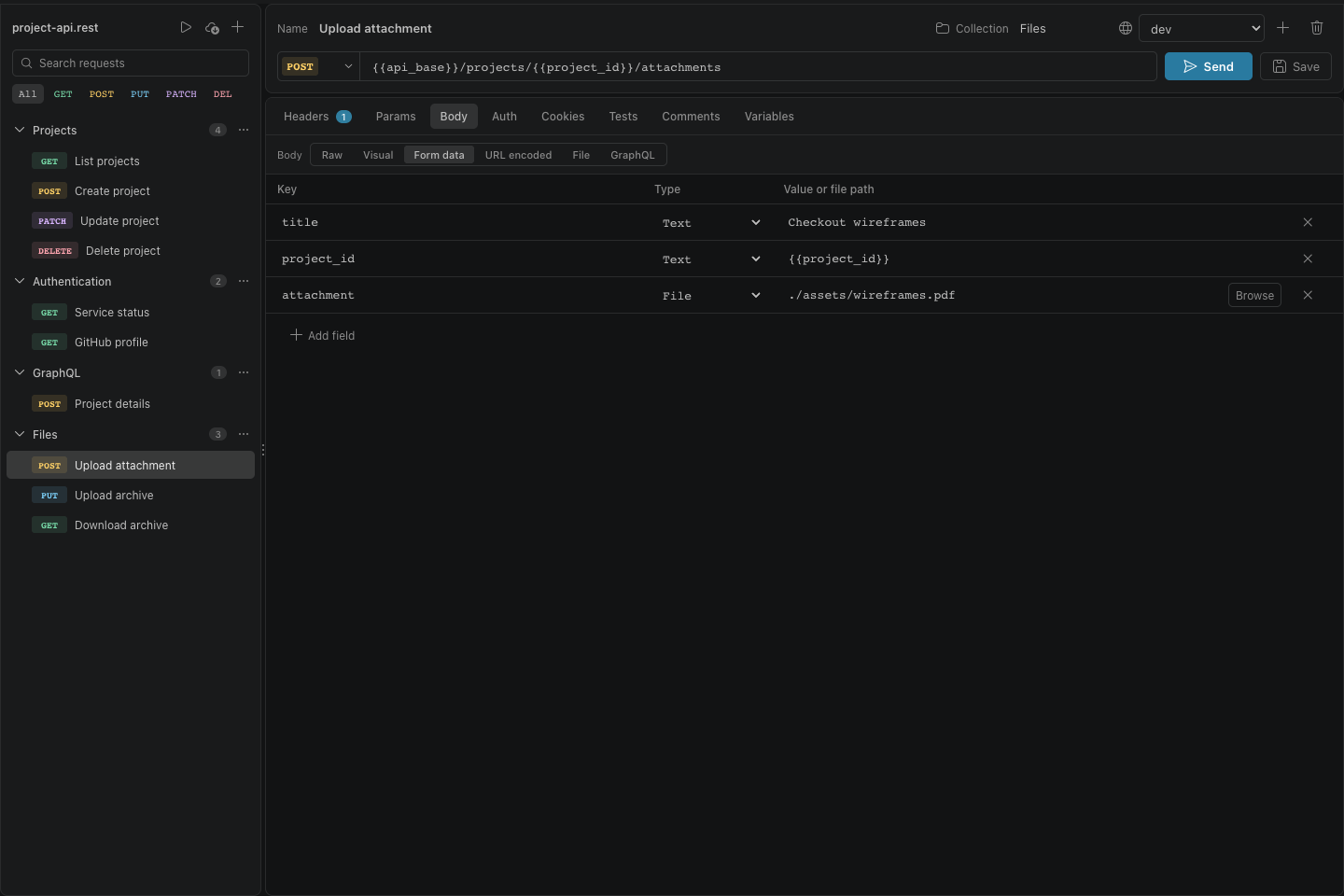
Task: Switch body mode to URL encoded
Action: click(518, 155)
